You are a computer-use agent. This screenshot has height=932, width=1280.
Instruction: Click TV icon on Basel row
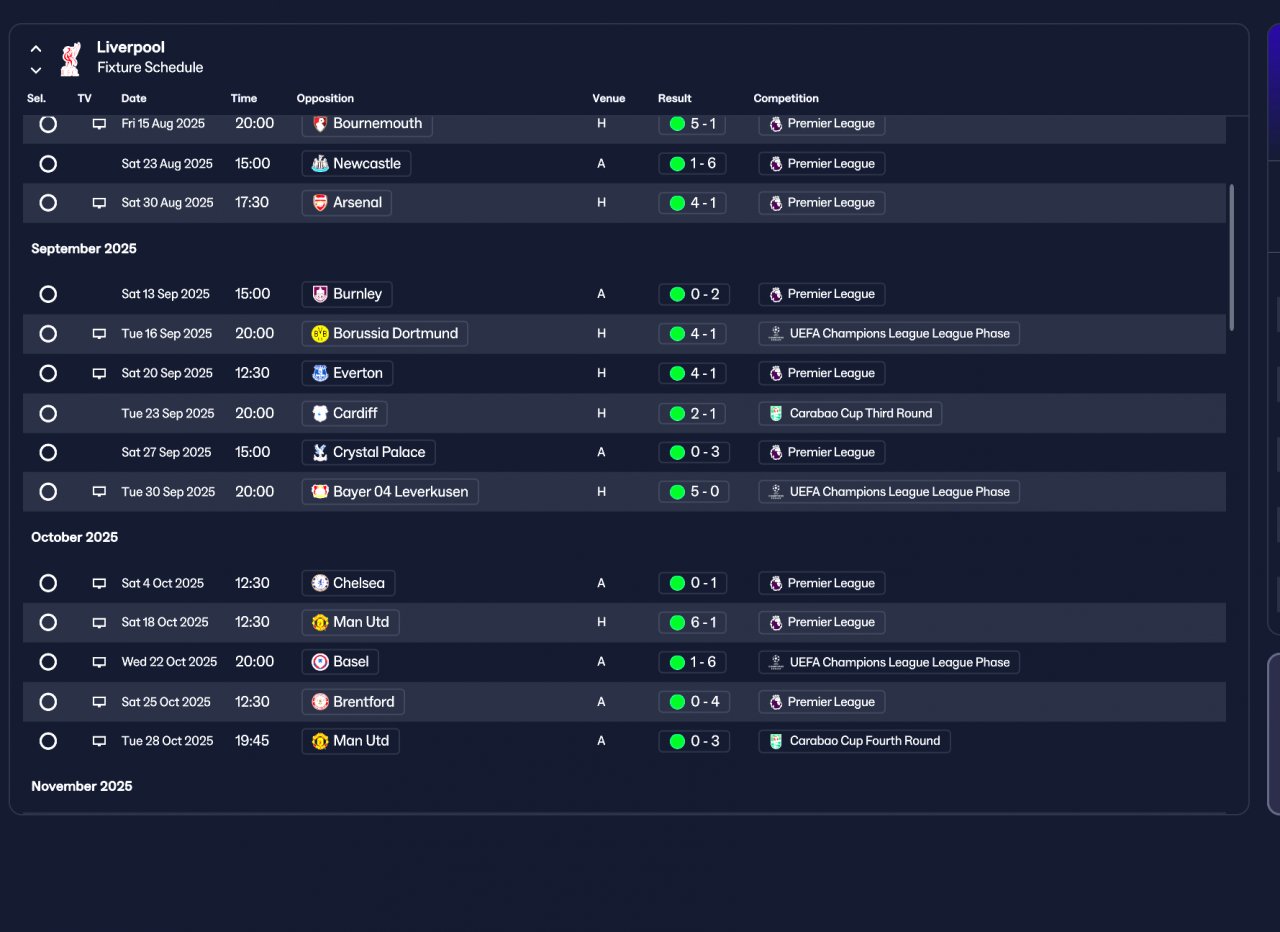pos(99,662)
